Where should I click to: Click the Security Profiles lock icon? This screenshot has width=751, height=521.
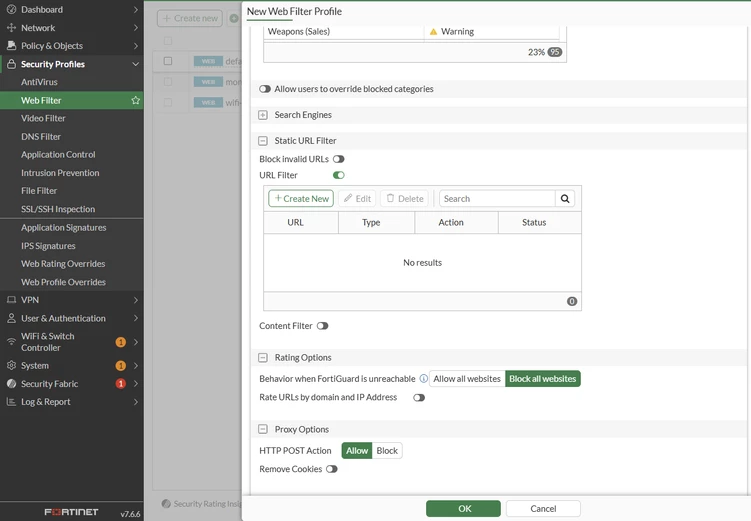11,64
